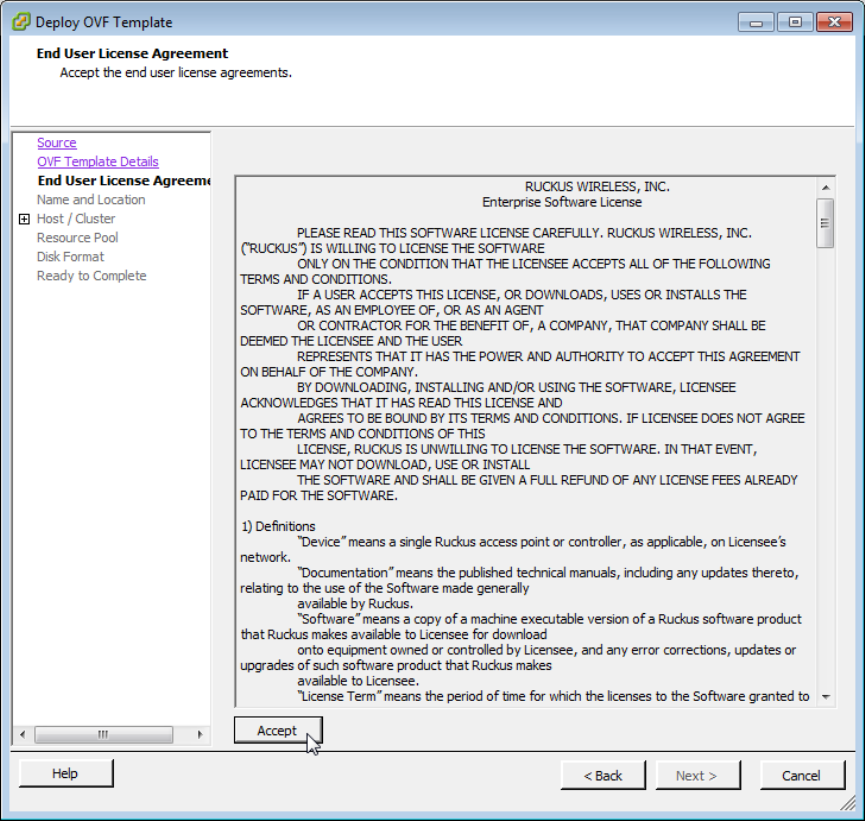Select Resource Pool step
The width and height of the screenshot is (865, 821).
coord(77,238)
